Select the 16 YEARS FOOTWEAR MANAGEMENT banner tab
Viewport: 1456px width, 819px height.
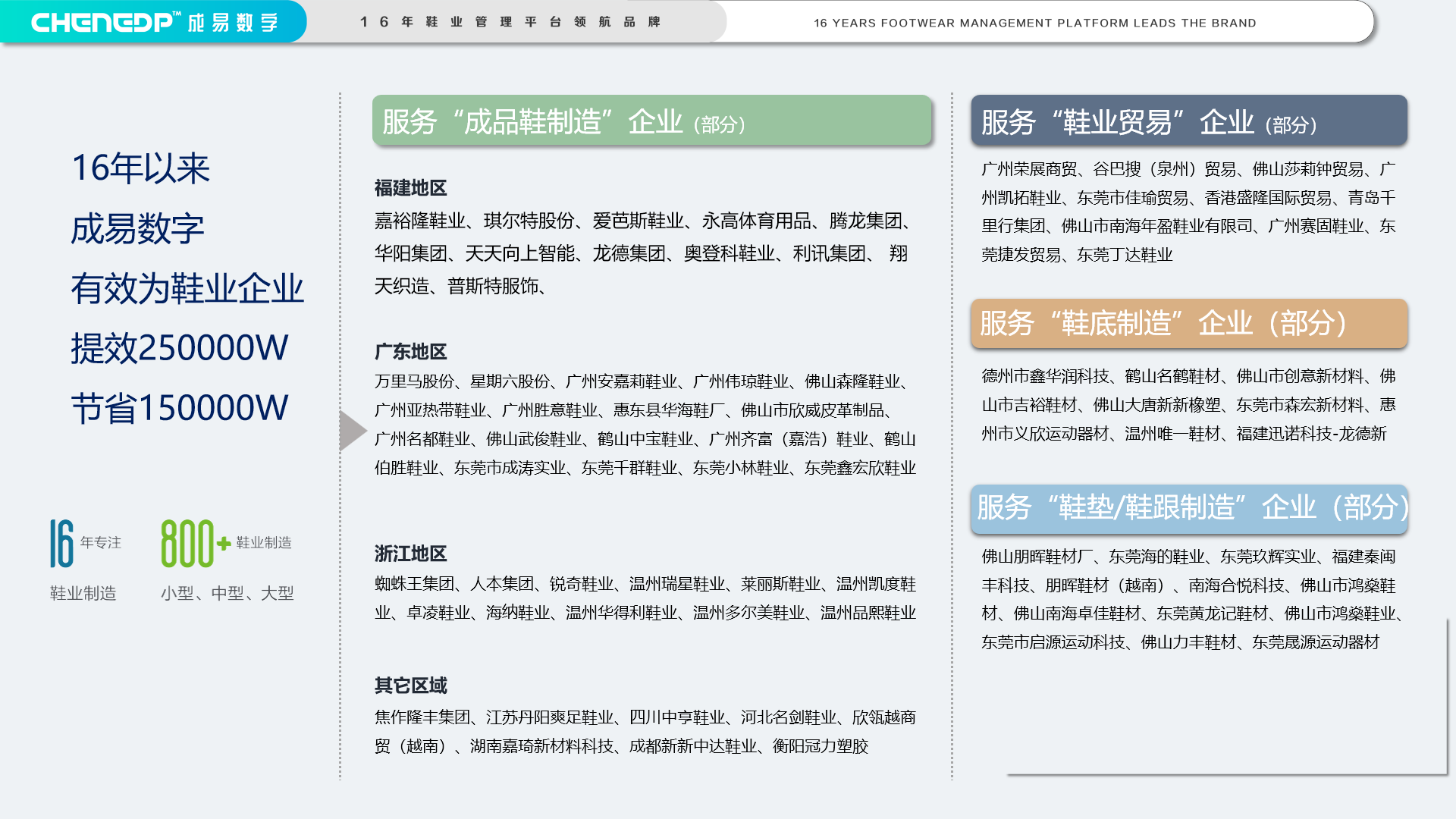coord(1034,23)
